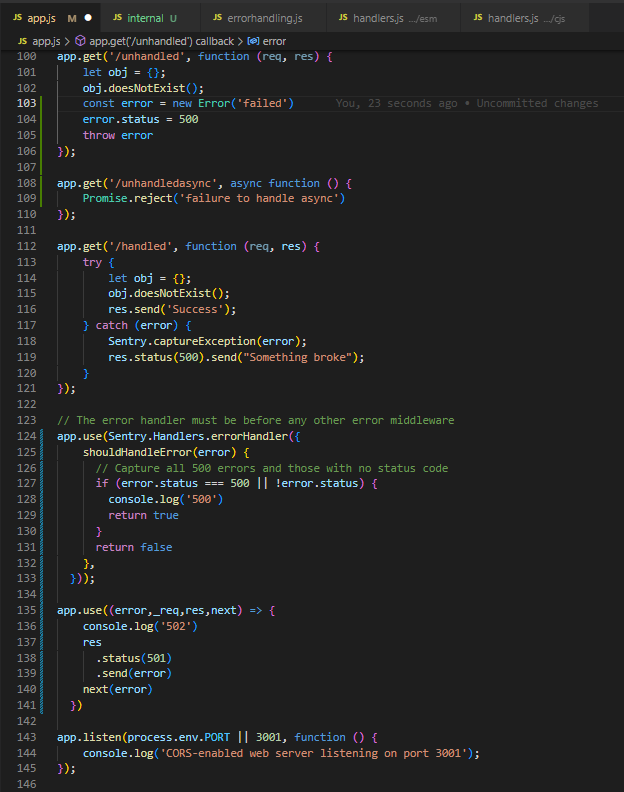The image size is (624, 792).
Task: Open the internal file tab
Action: tap(150, 18)
